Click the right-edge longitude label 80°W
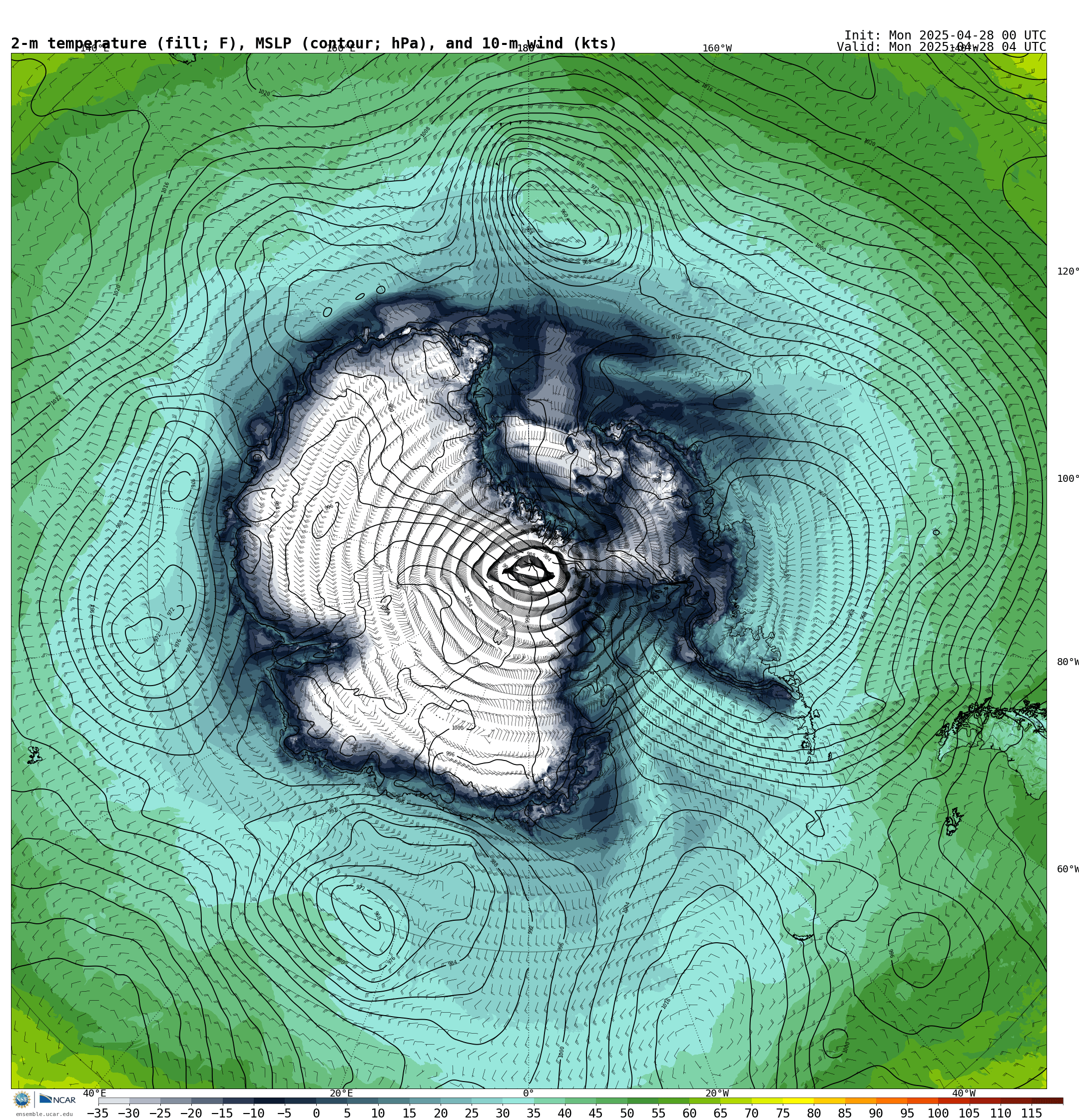Screen dimensions: 1079x1120 pyautogui.click(x=1068, y=662)
